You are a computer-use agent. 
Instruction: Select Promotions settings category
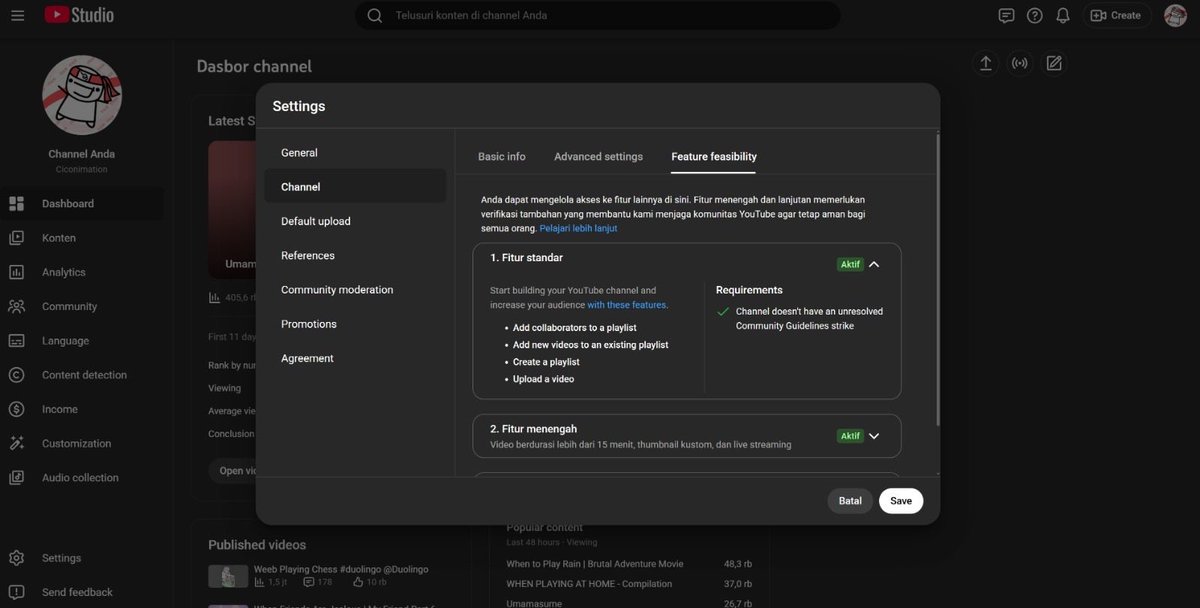pos(355,324)
